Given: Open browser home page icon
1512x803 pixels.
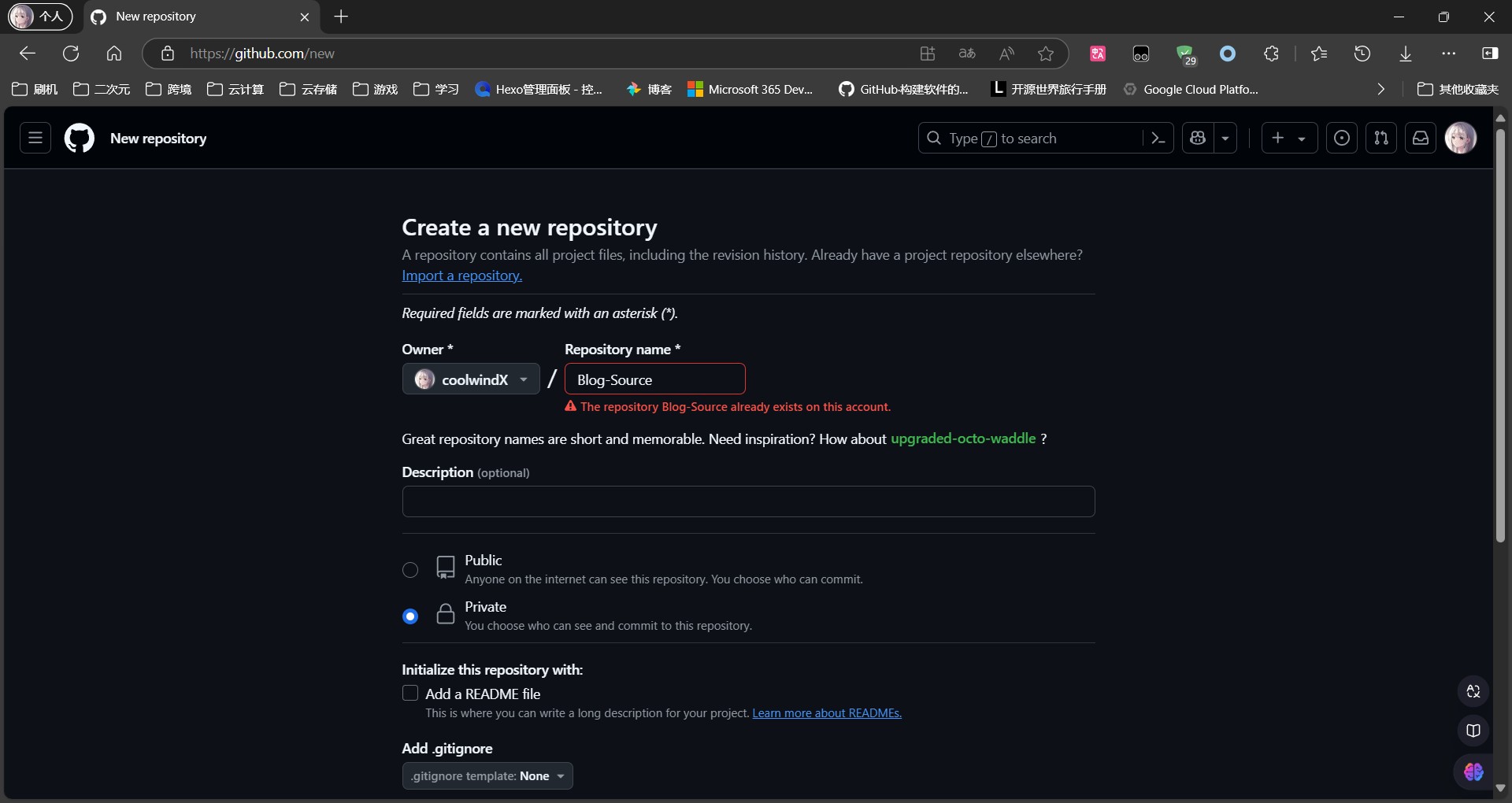Looking at the screenshot, I should click(x=114, y=54).
